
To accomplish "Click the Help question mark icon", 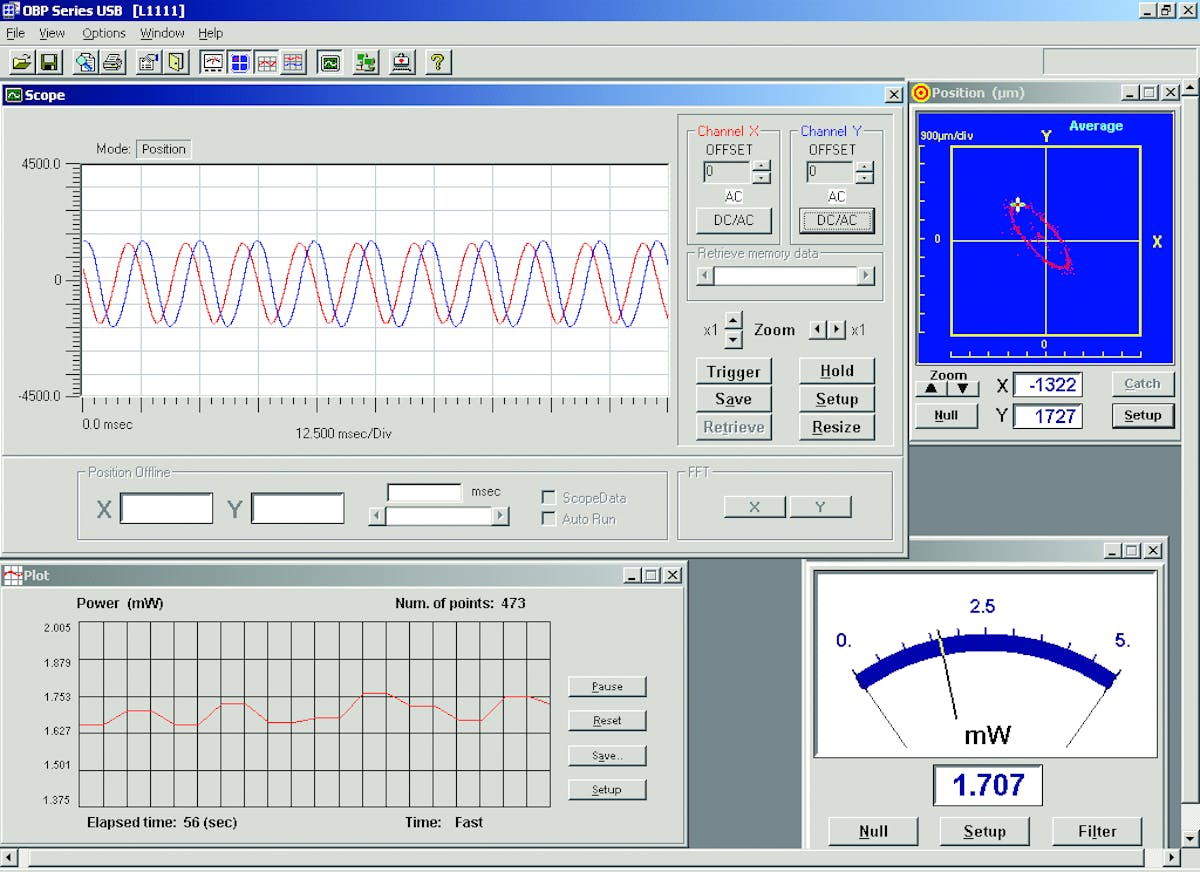I will tap(438, 62).
